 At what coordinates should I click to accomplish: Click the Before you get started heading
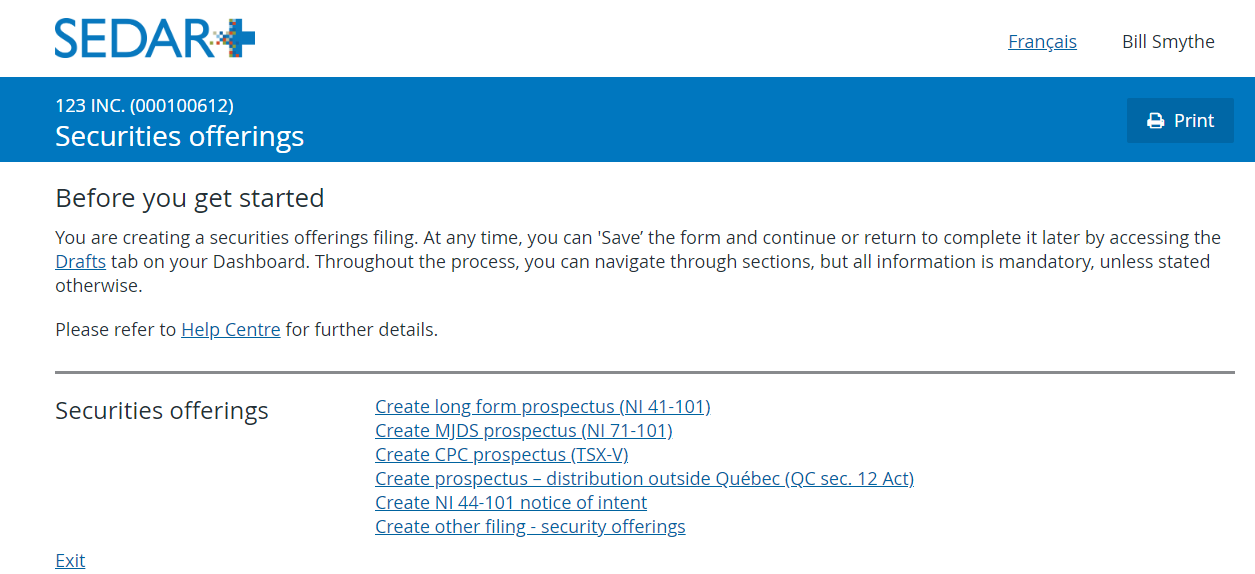(x=190, y=198)
